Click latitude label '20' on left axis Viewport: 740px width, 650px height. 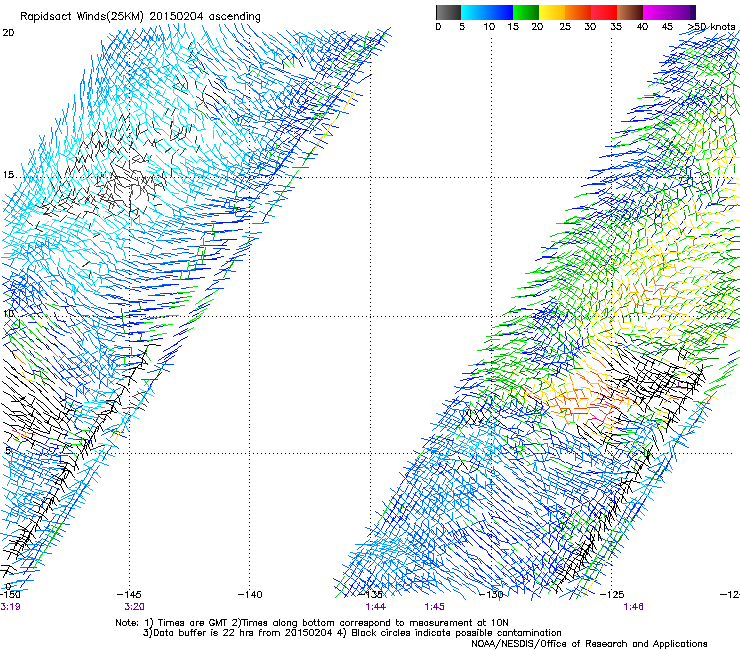click(8, 33)
